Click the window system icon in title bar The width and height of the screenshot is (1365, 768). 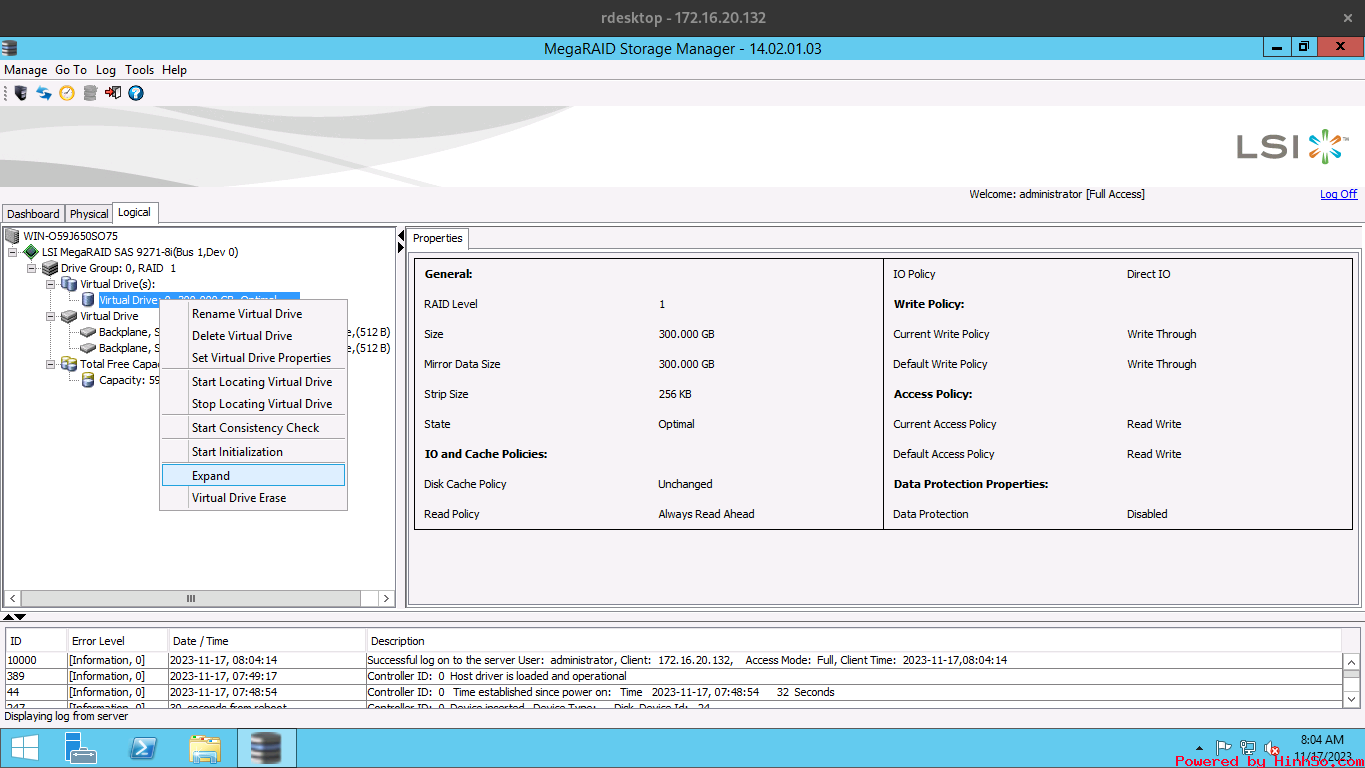pos(9,48)
